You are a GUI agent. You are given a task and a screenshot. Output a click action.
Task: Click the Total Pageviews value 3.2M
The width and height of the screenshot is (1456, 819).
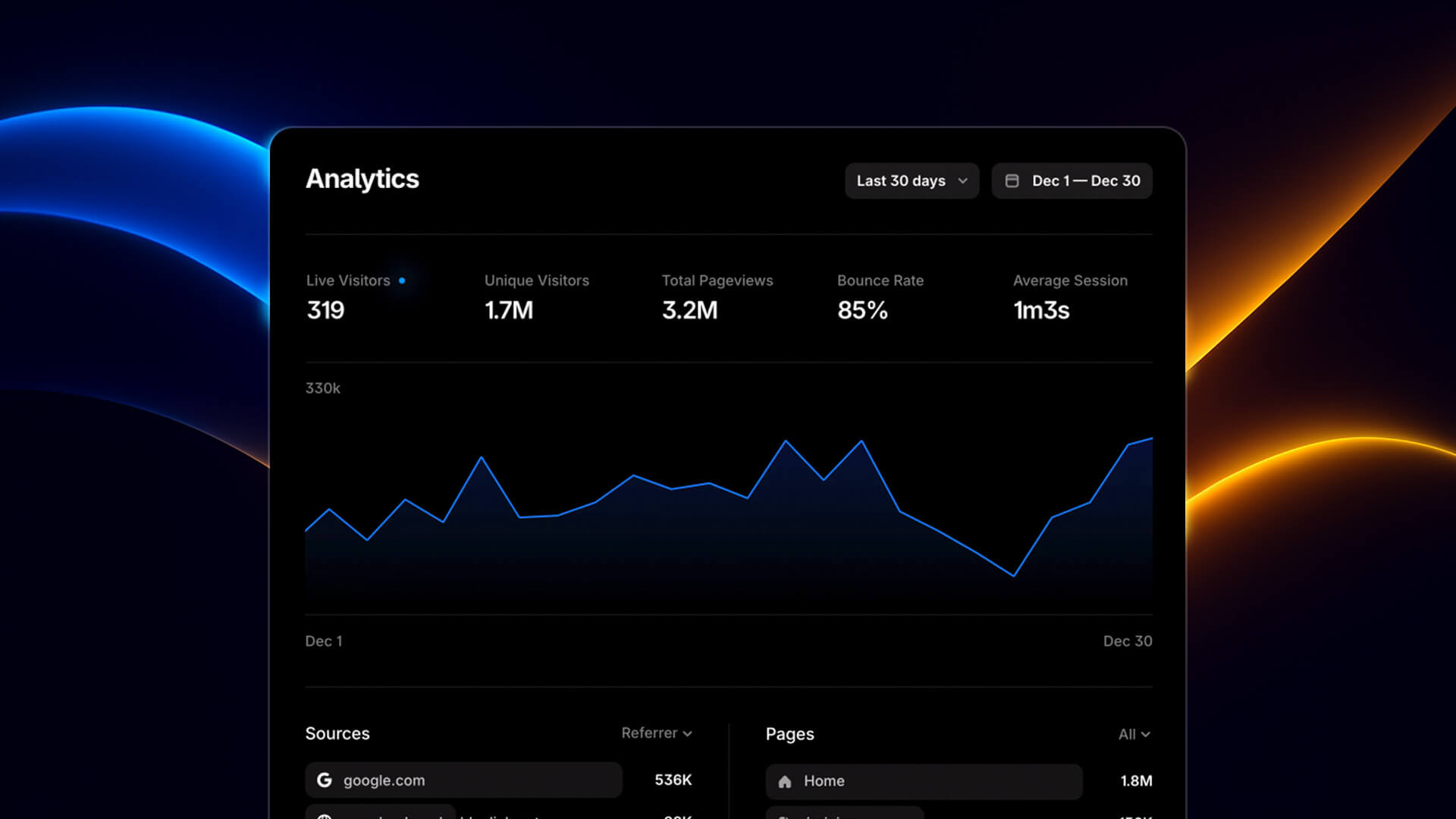point(689,310)
